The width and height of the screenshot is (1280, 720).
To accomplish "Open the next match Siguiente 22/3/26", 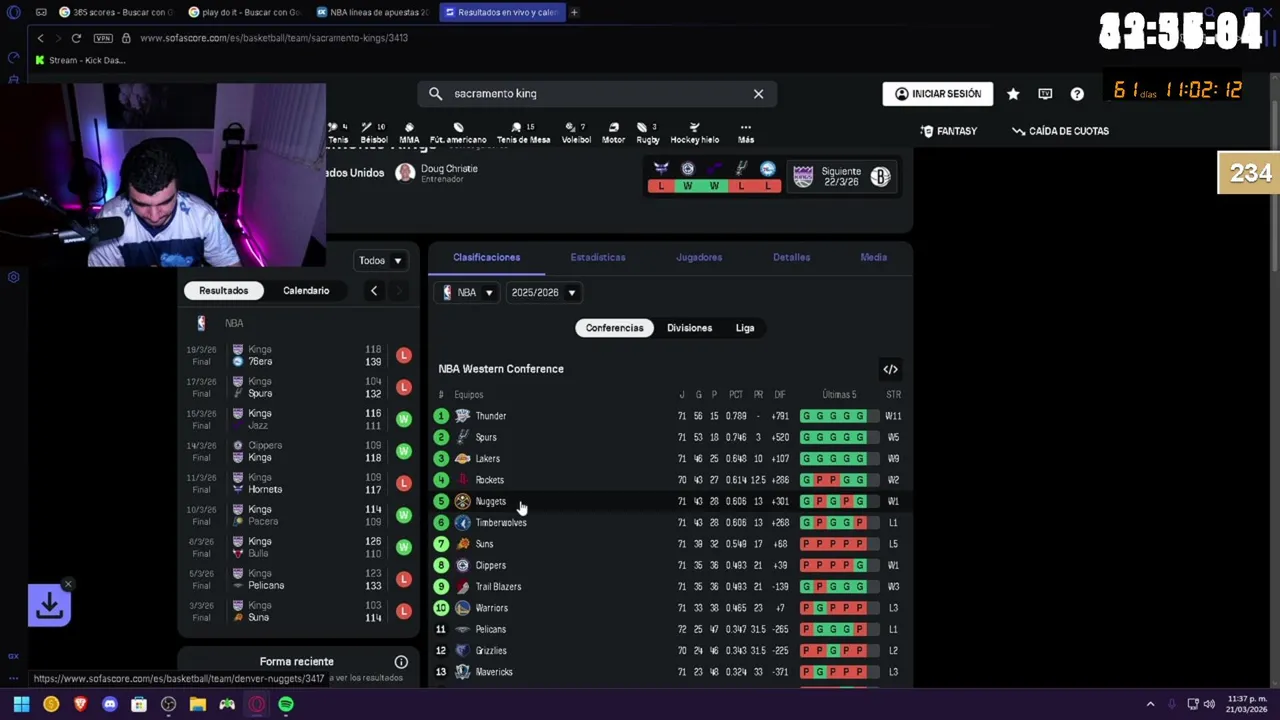I will [x=841, y=177].
